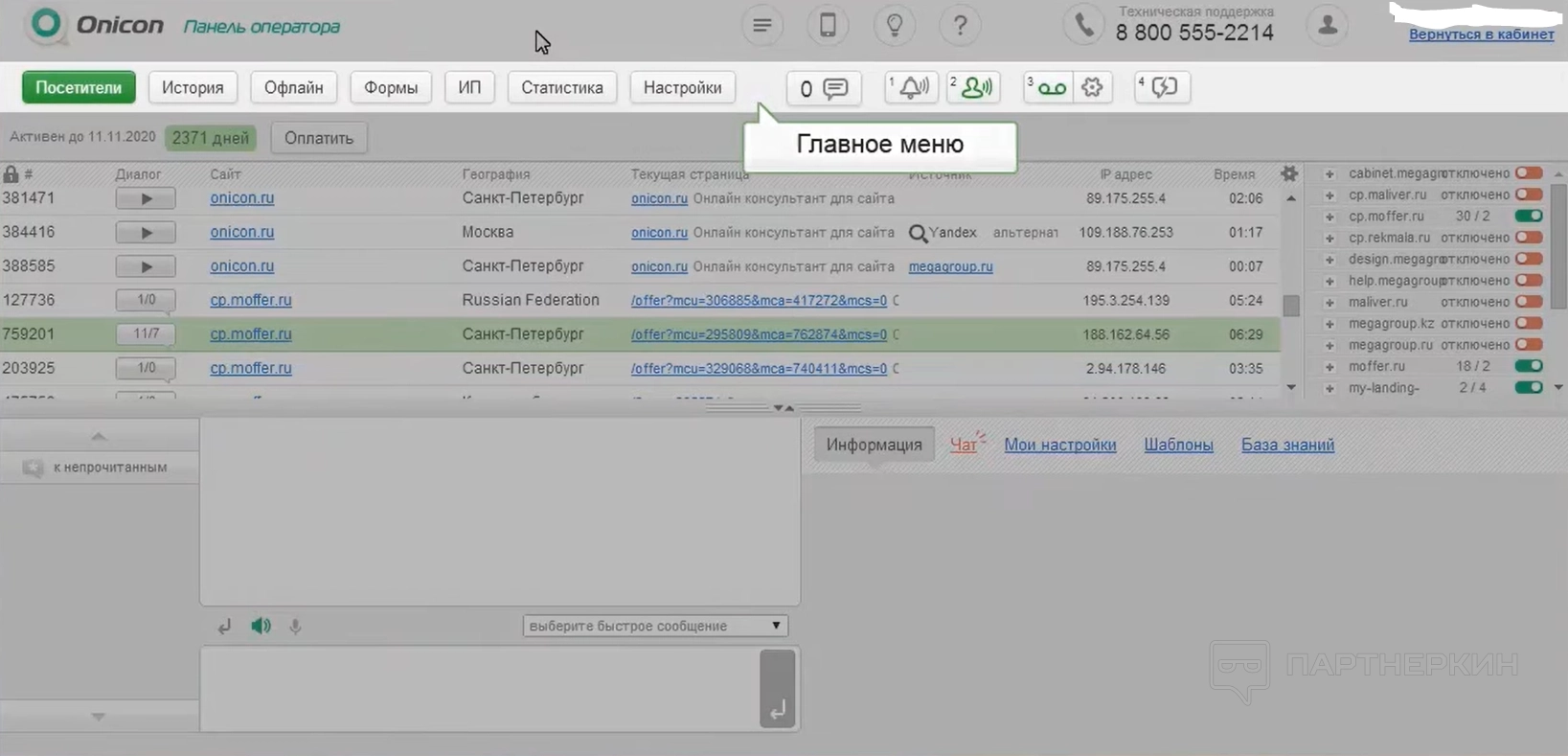Expand the megagroup.kz plus icon
The width and height of the screenshot is (1568, 756).
click(x=1329, y=324)
